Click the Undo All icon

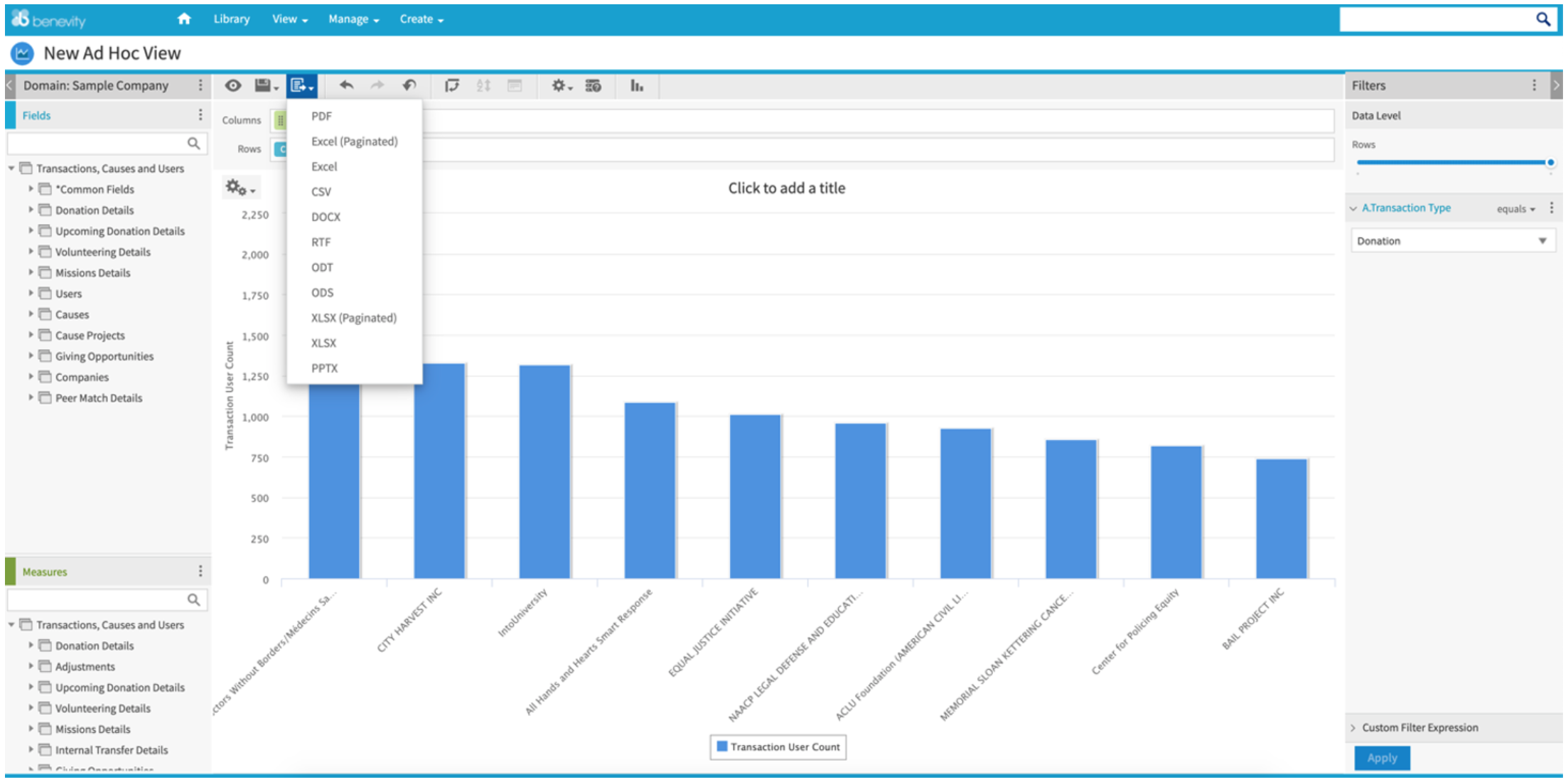[x=409, y=85]
